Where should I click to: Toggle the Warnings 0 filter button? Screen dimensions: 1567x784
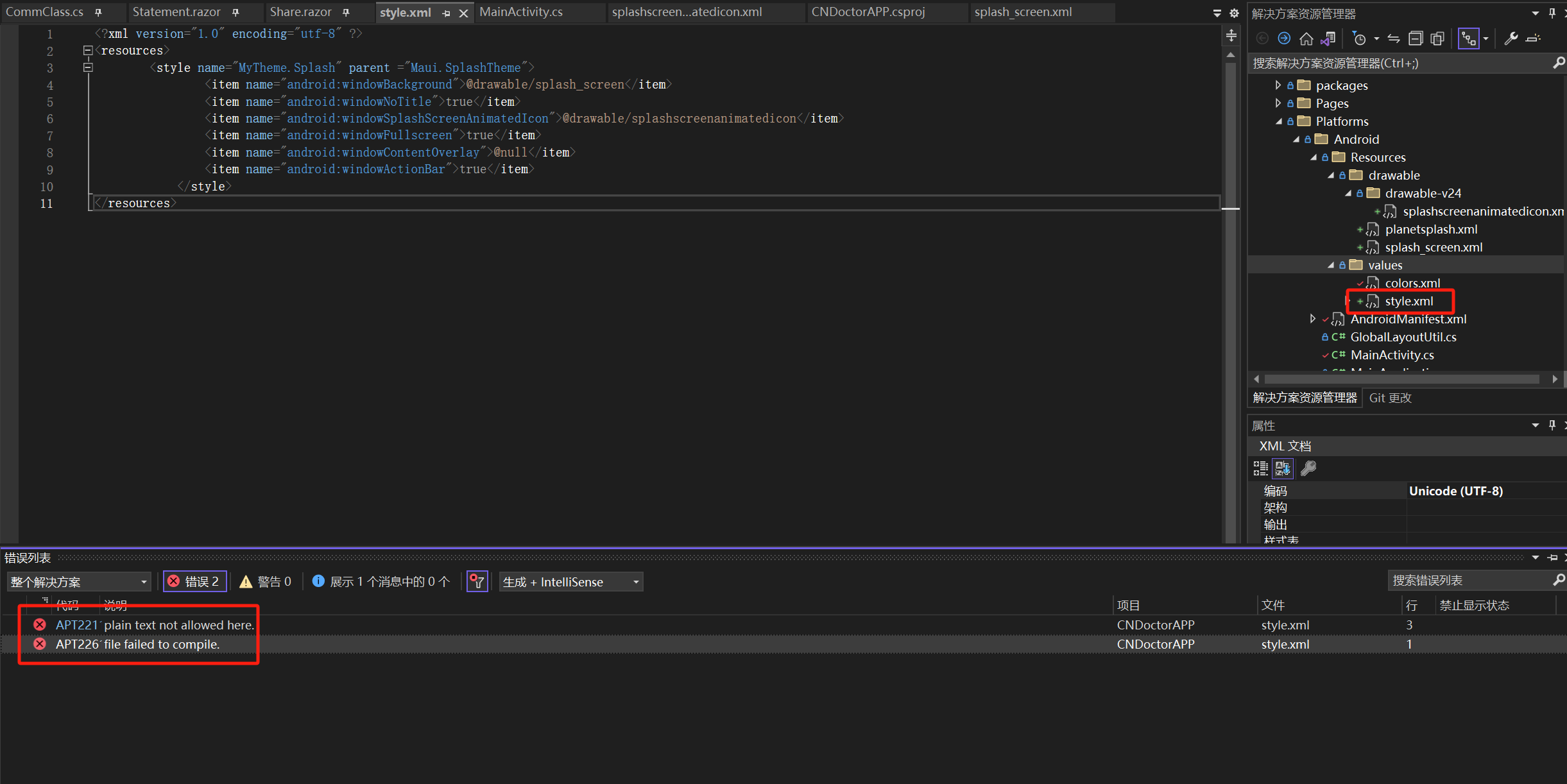(x=266, y=581)
